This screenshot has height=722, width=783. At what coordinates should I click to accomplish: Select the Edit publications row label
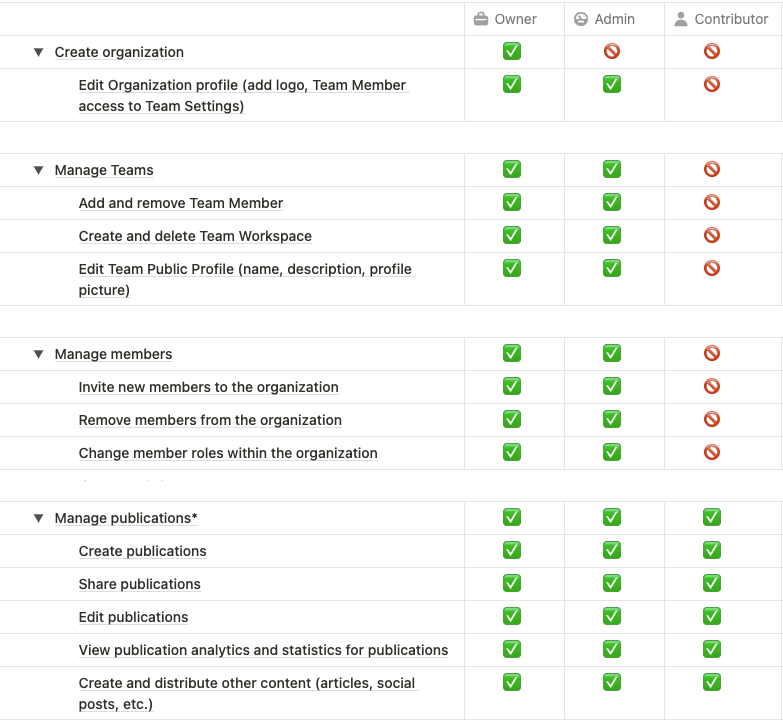133,617
